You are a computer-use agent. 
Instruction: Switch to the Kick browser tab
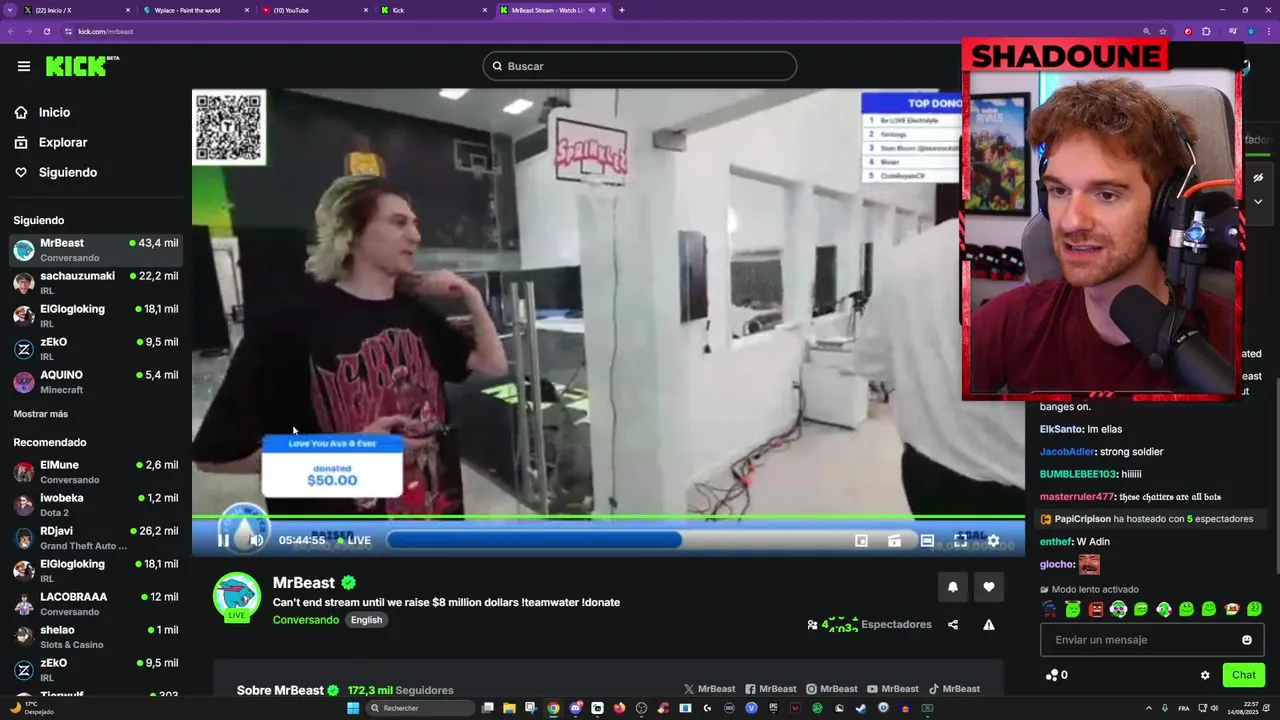click(x=433, y=10)
